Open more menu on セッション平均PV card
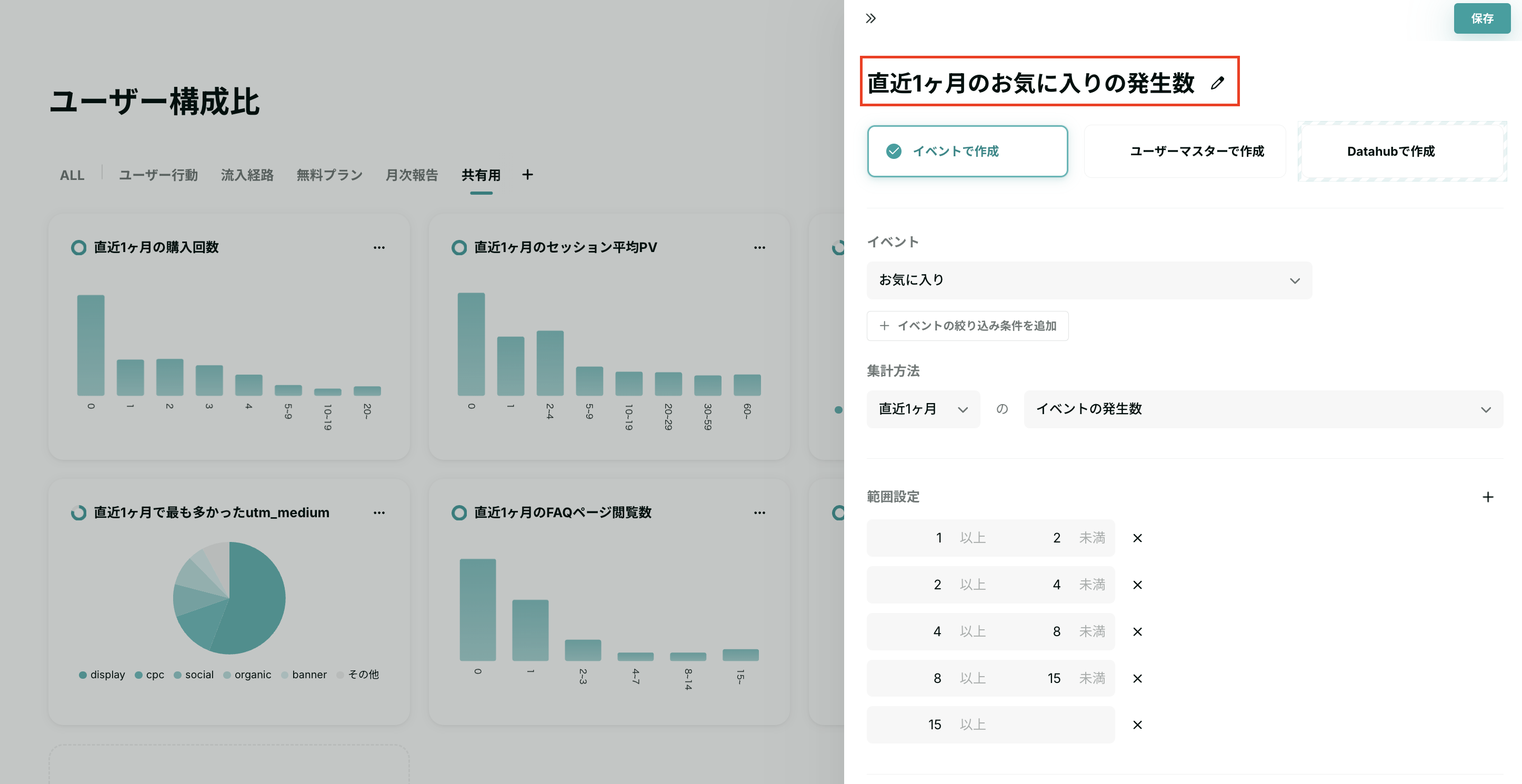Screen dimensions: 1522x784 (x=759, y=247)
